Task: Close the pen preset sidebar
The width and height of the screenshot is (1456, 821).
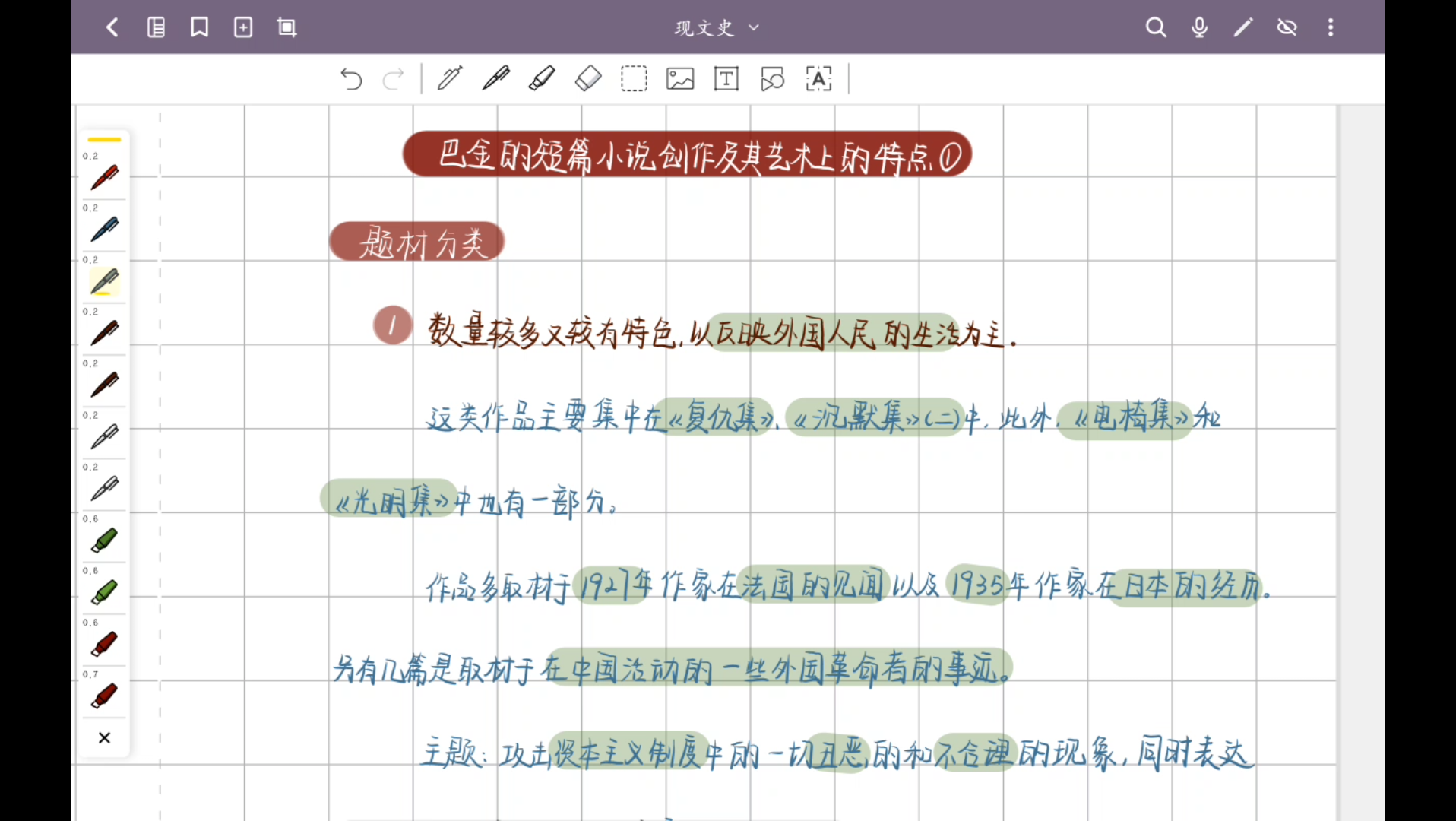Action: tap(104, 737)
